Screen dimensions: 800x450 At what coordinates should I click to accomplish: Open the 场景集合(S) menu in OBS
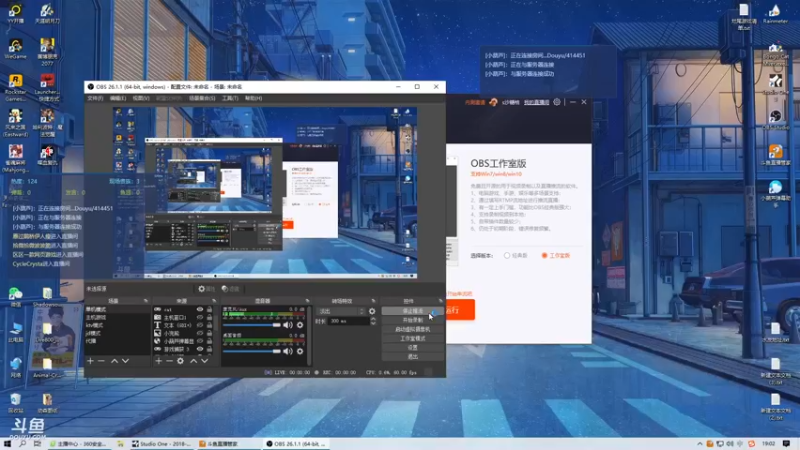(x=202, y=98)
